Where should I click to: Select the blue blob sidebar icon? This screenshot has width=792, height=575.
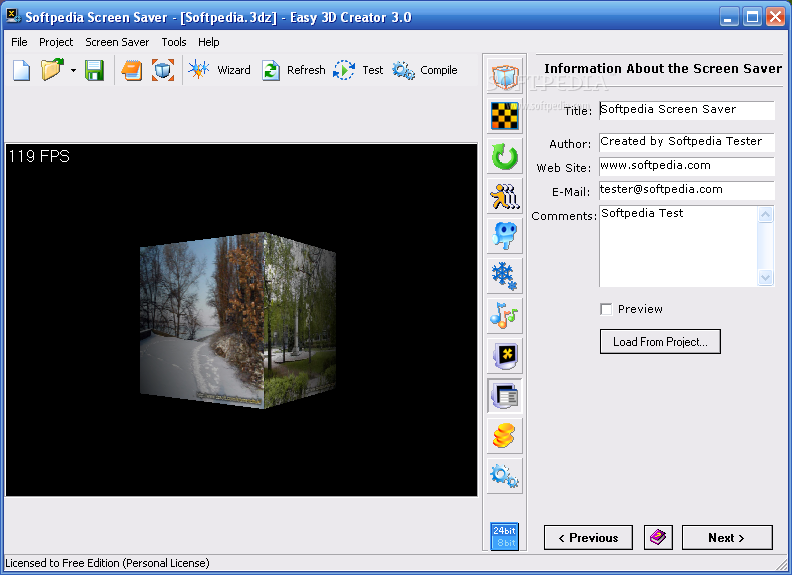(505, 235)
